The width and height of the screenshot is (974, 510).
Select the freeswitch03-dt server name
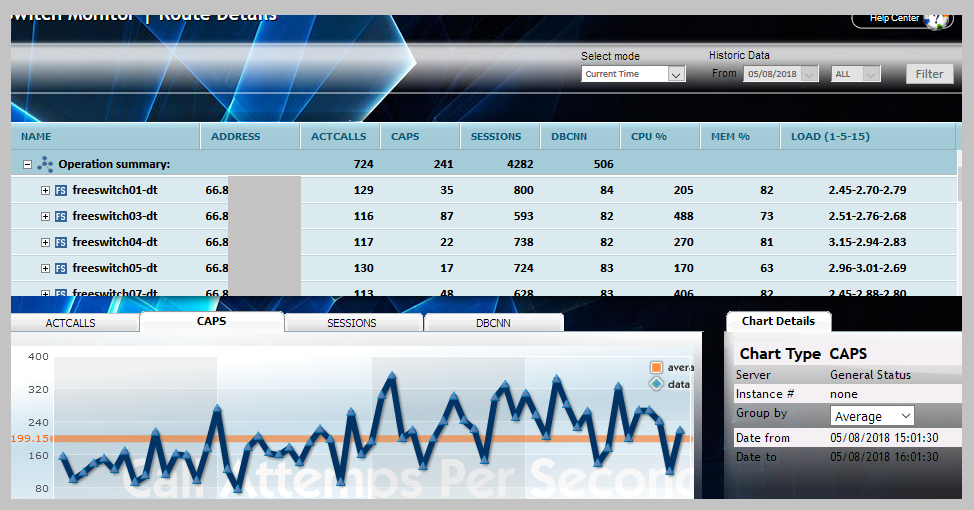115,216
